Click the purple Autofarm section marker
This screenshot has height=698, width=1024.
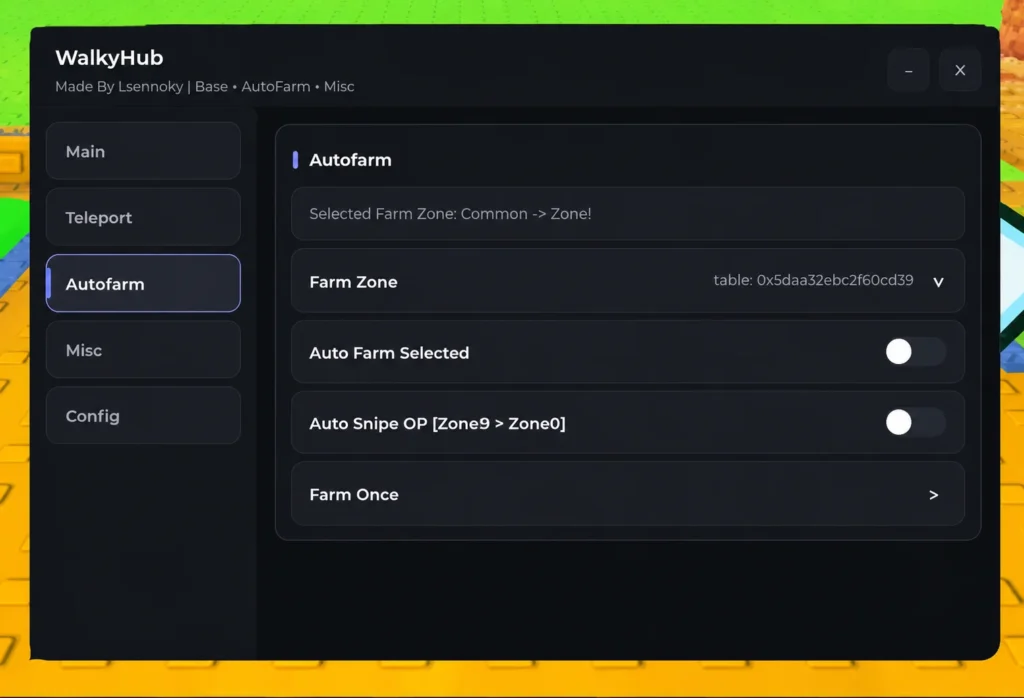click(295, 160)
